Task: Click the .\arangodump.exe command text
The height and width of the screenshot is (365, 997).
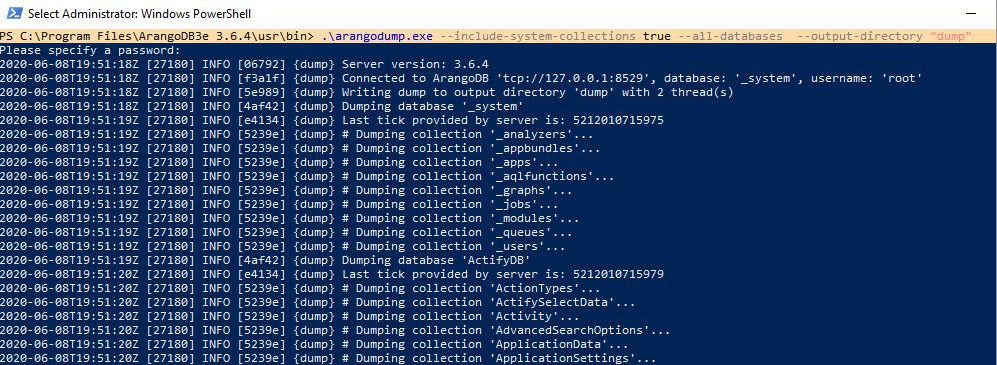Action: tap(376, 36)
